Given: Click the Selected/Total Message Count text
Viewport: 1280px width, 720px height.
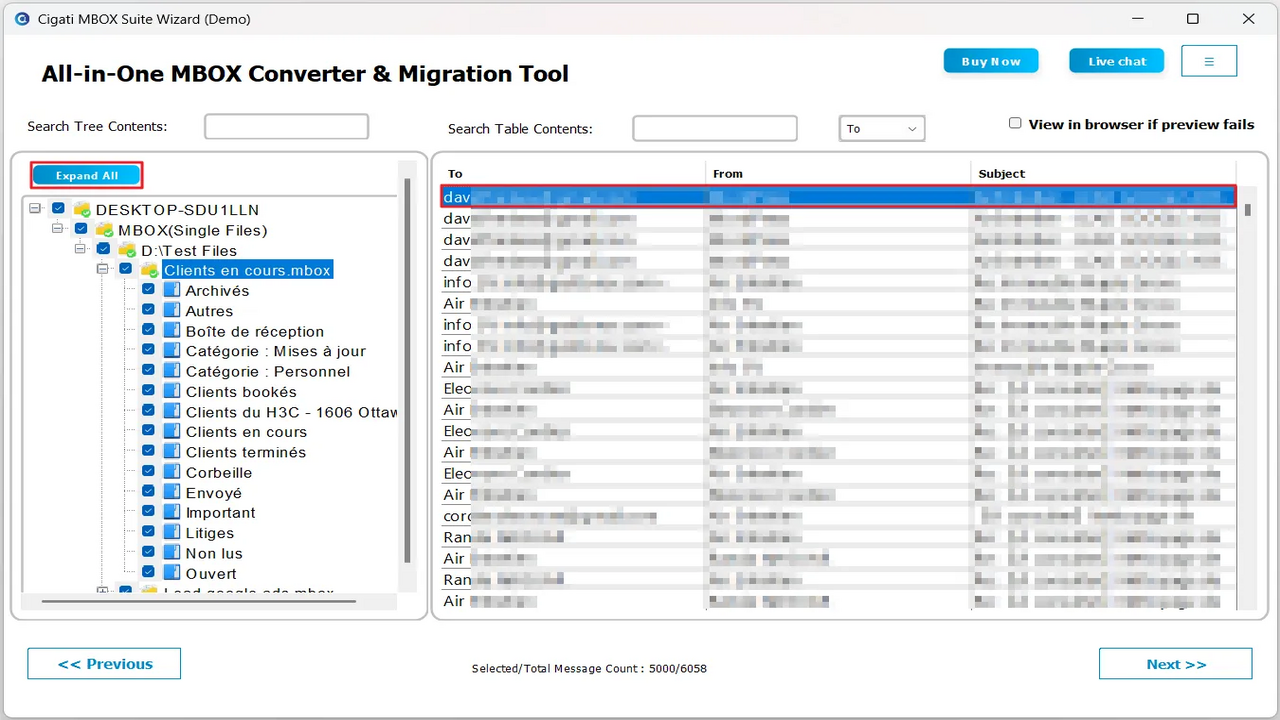Looking at the screenshot, I should 589,668.
